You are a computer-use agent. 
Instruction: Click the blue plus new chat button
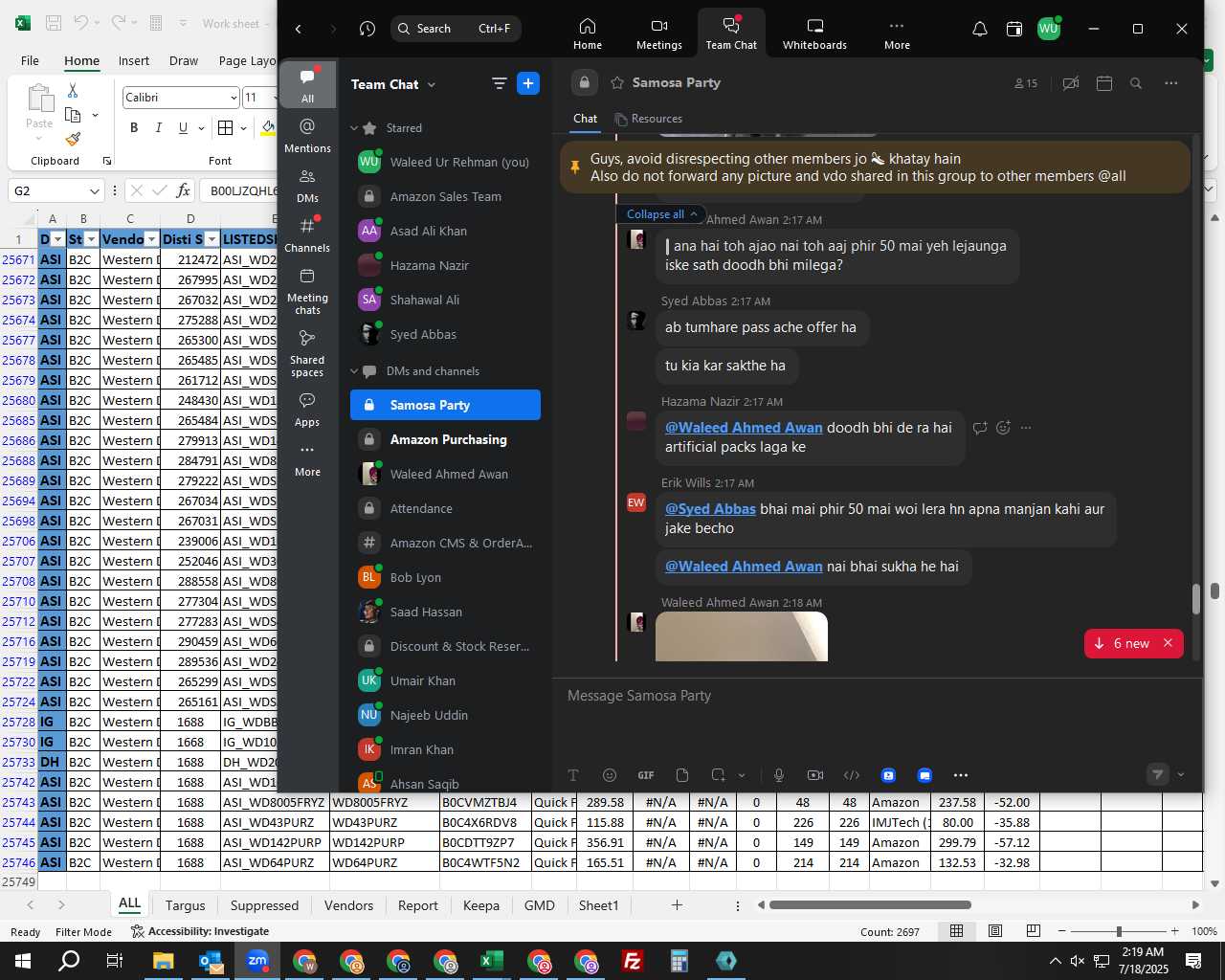pyautogui.click(x=528, y=83)
